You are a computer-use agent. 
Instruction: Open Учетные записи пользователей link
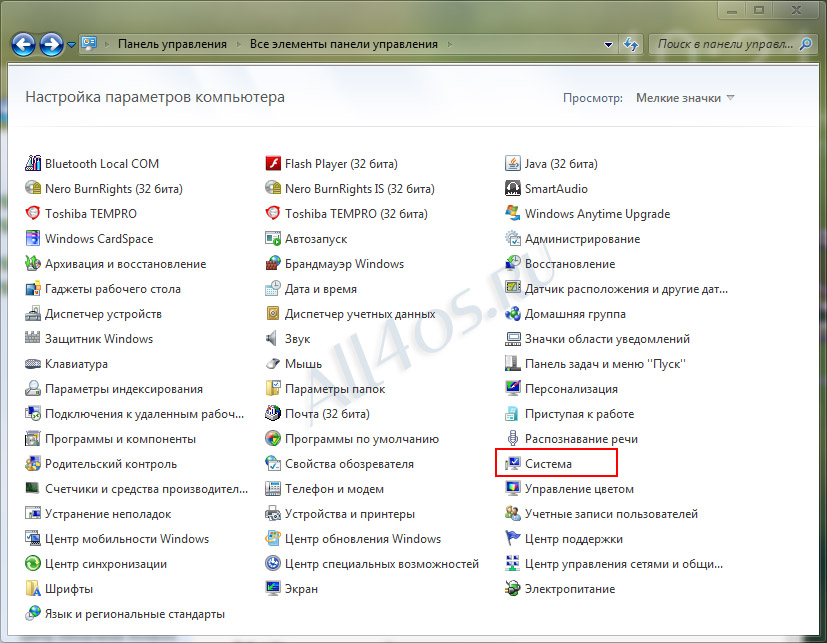611,514
